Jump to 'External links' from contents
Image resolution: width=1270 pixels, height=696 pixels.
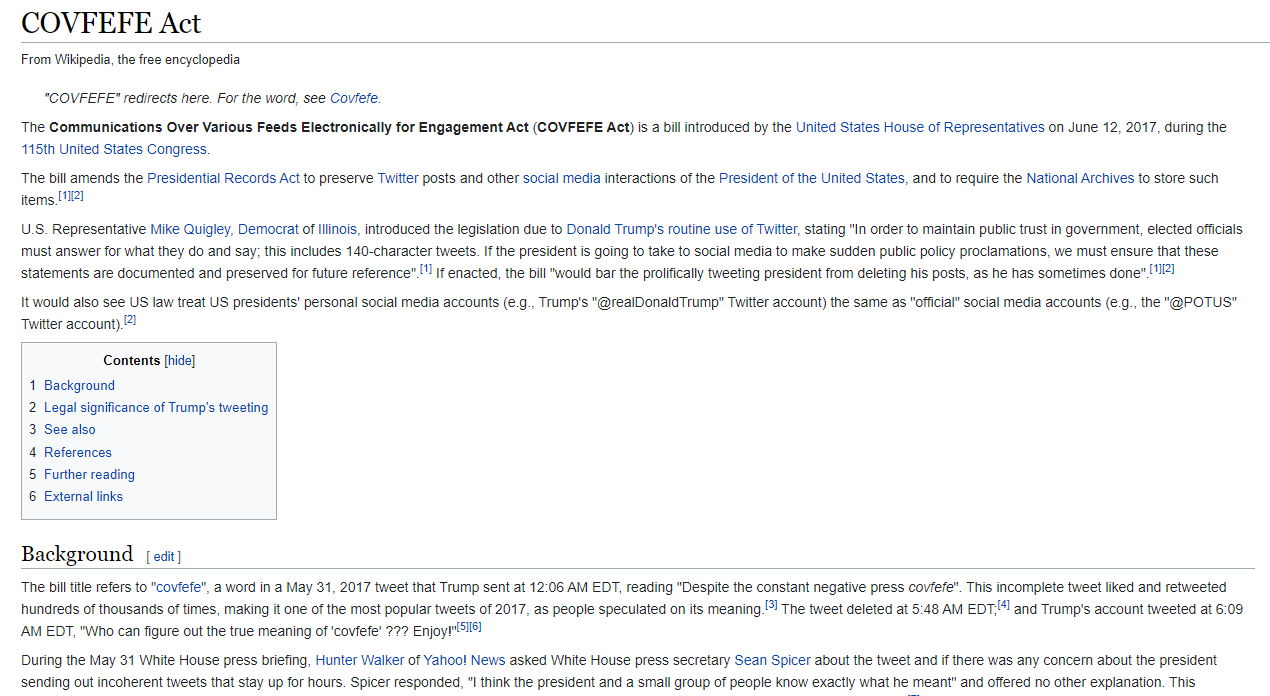83,496
